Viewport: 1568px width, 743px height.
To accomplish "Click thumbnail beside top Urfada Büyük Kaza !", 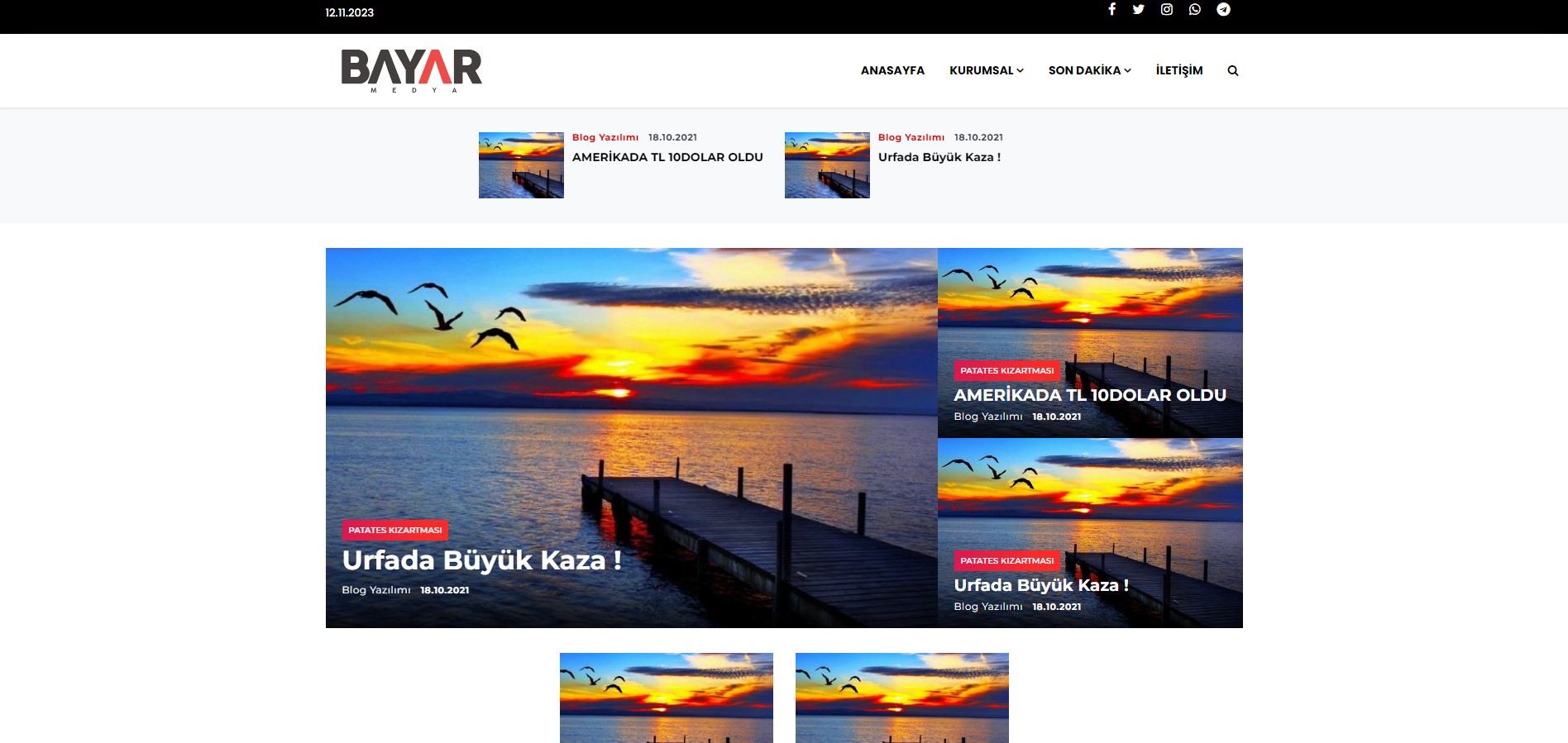I will (x=827, y=165).
